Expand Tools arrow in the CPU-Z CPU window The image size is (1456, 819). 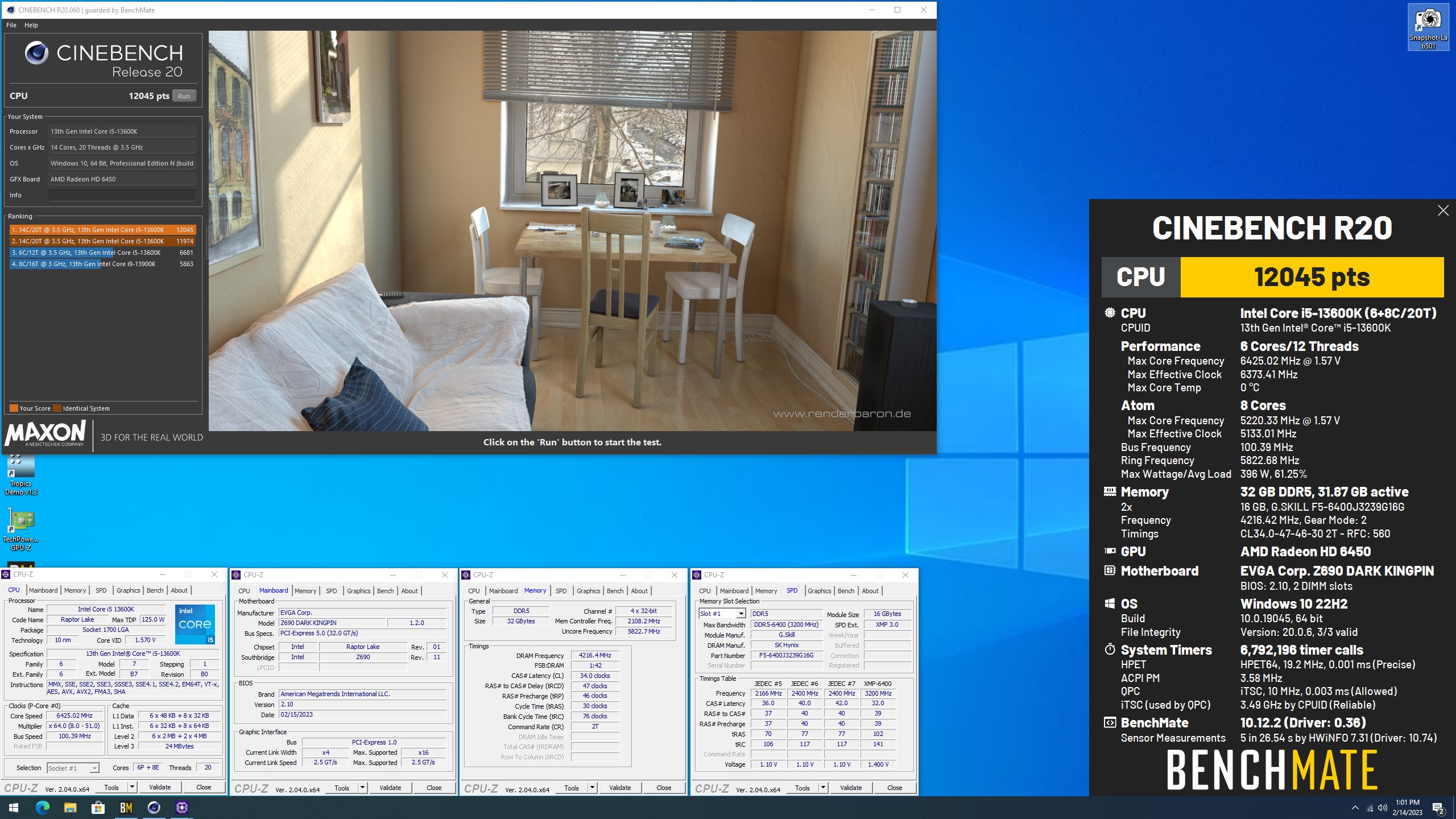132,788
